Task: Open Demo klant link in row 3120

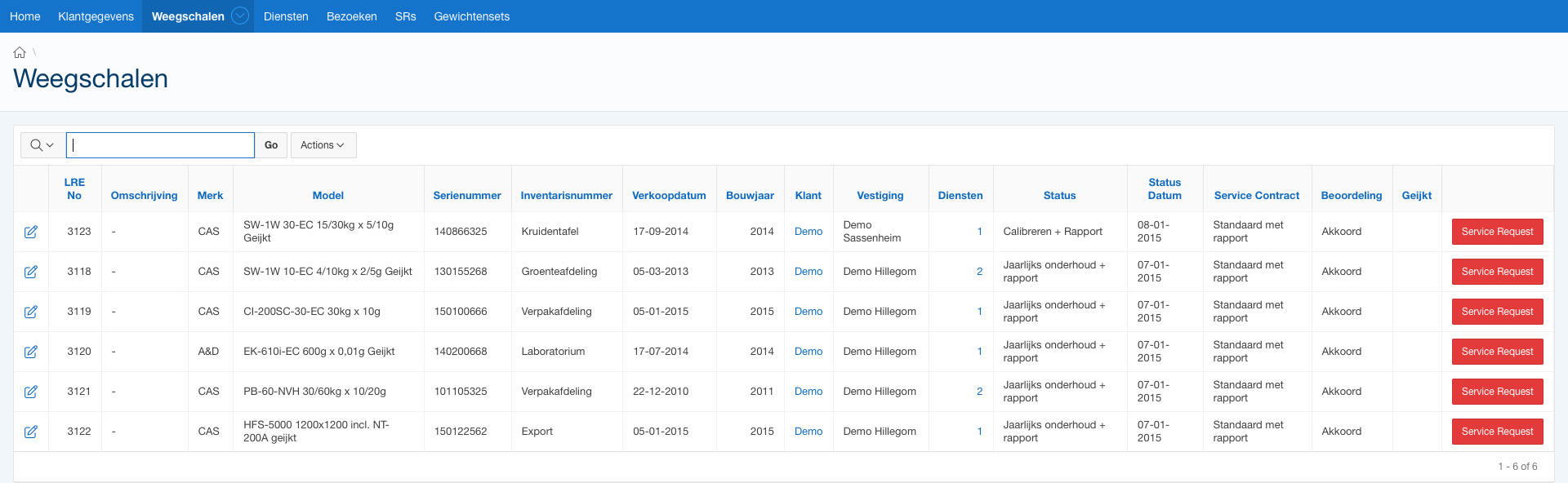Action: click(808, 352)
